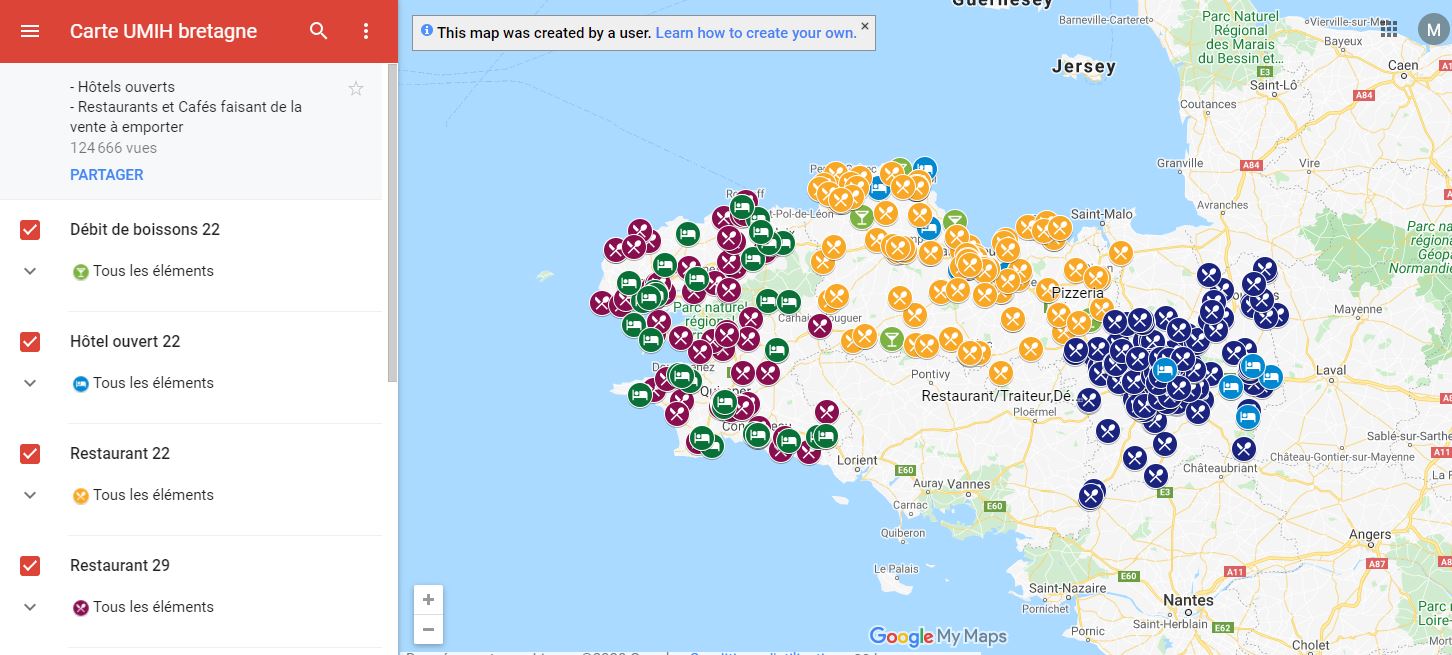1452x655 pixels.
Task: Zoom in on the map
Action: [428, 600]
